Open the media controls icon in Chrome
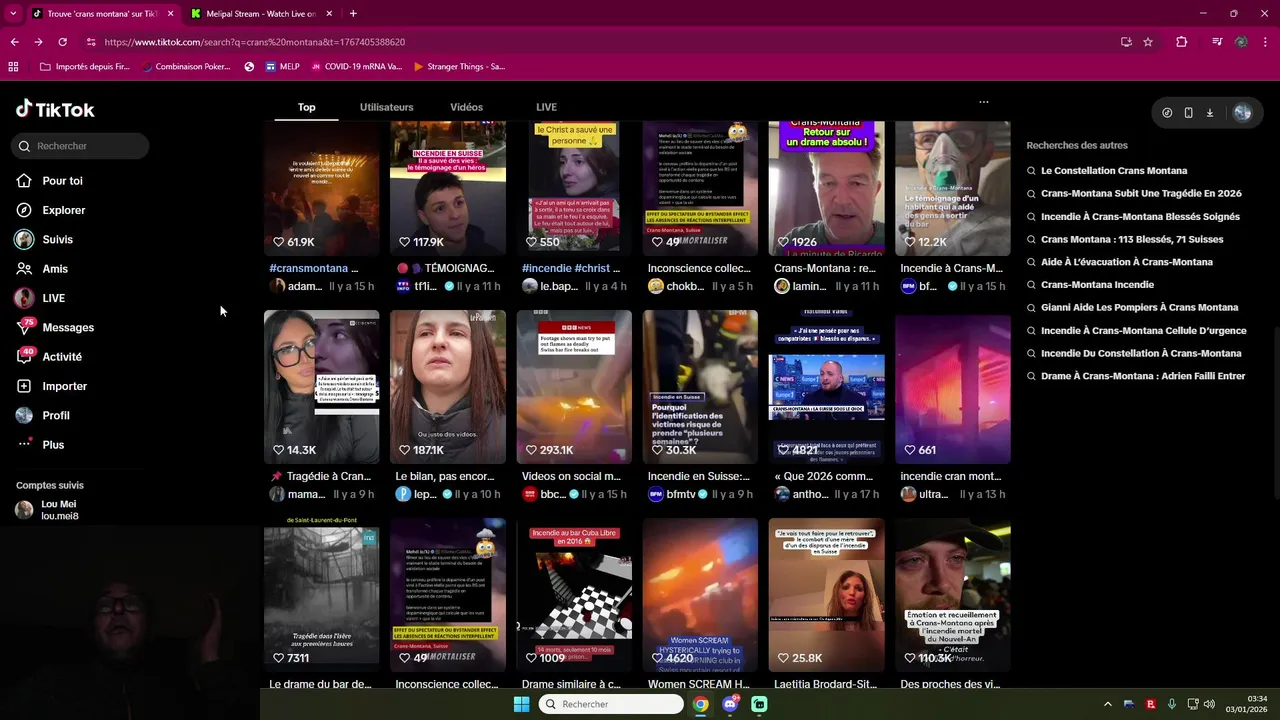 point(1217,42)
